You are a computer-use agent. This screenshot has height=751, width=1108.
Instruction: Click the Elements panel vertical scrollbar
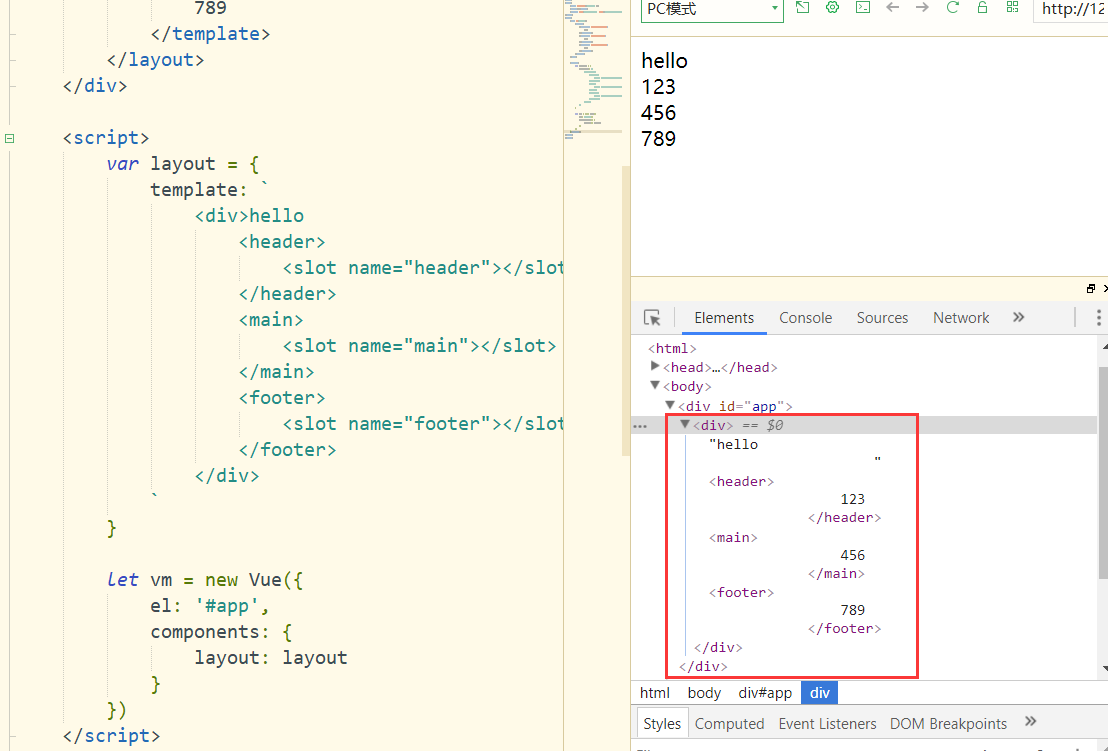click(x=1104, y=473)
